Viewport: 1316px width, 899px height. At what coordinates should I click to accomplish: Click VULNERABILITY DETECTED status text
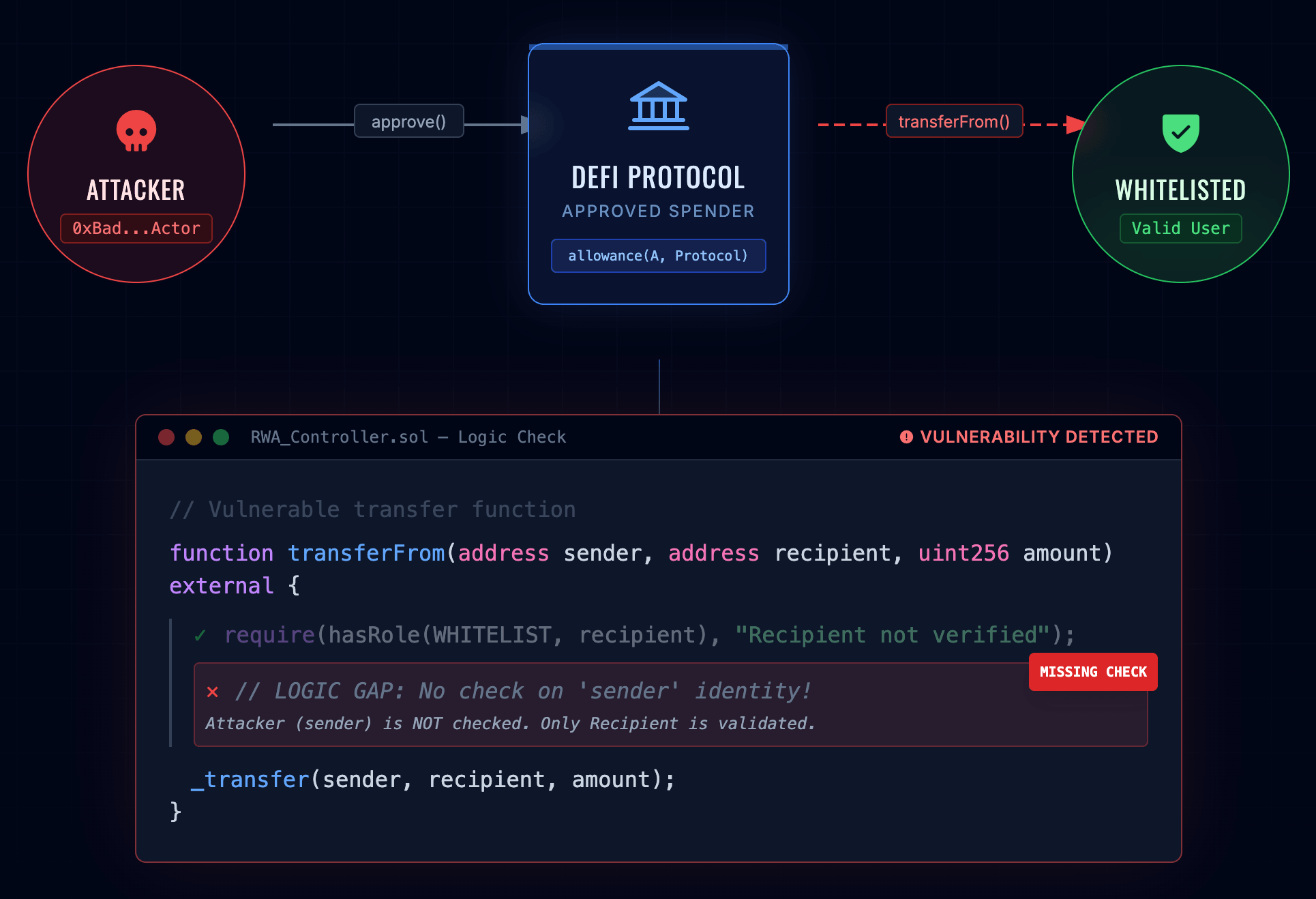click(x=1038, y=437)
